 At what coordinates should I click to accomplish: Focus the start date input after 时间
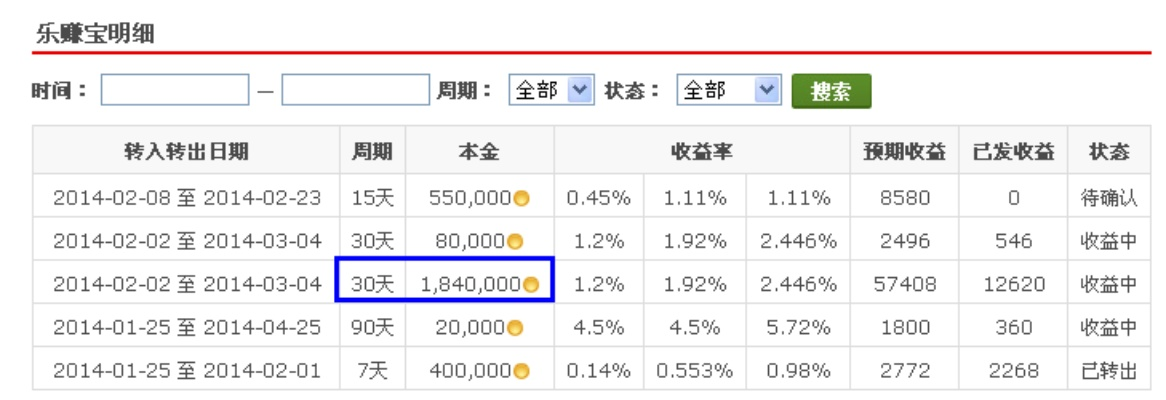[x=175, y=91]
